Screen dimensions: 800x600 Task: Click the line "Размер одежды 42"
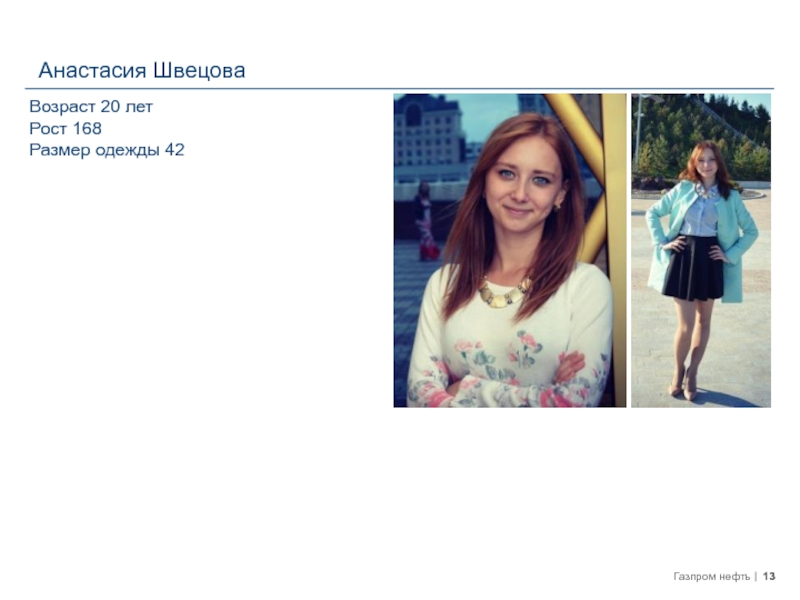click(x=107, y=150)
